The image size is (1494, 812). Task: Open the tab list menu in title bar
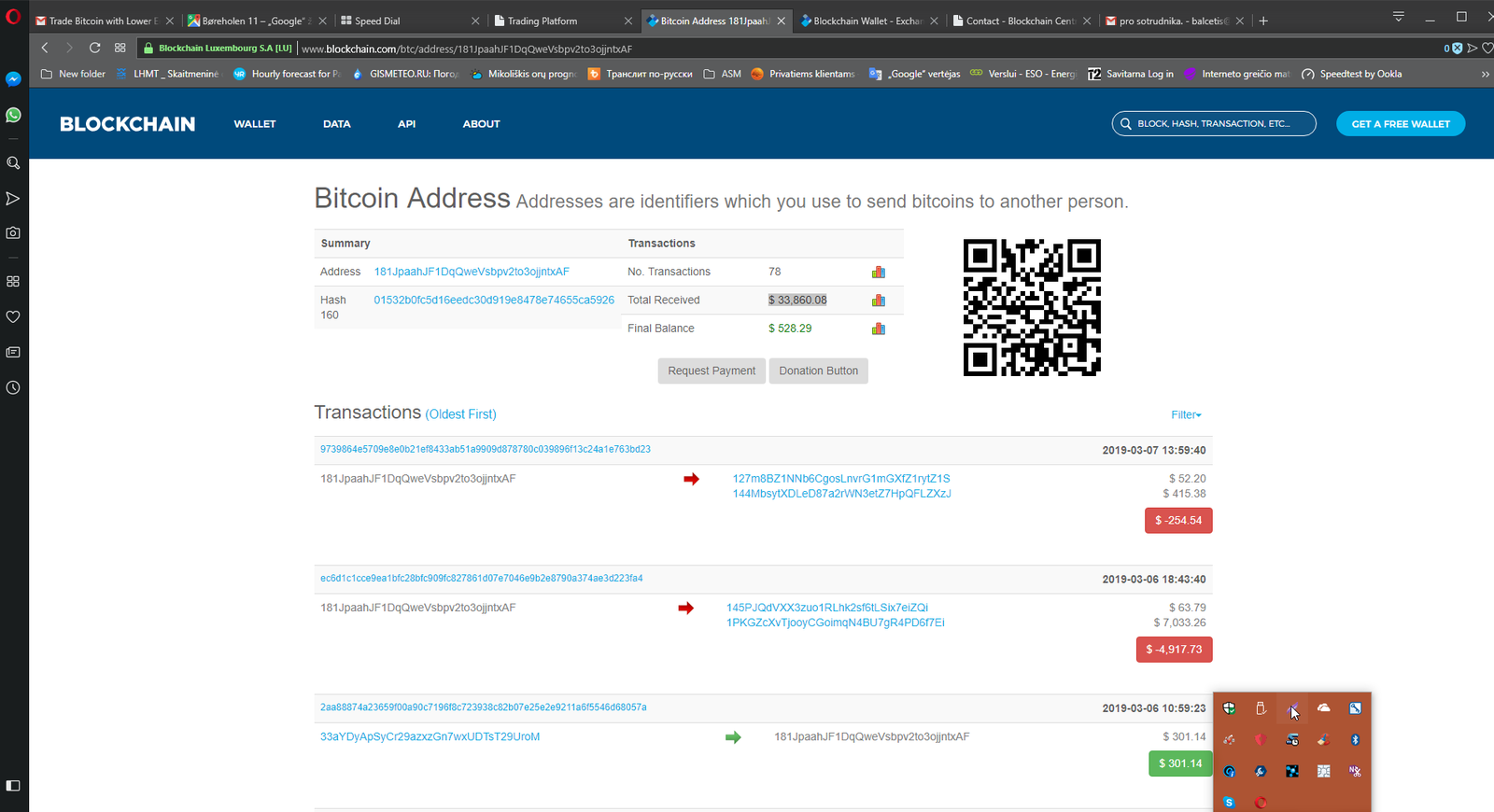coord(1398,17)
